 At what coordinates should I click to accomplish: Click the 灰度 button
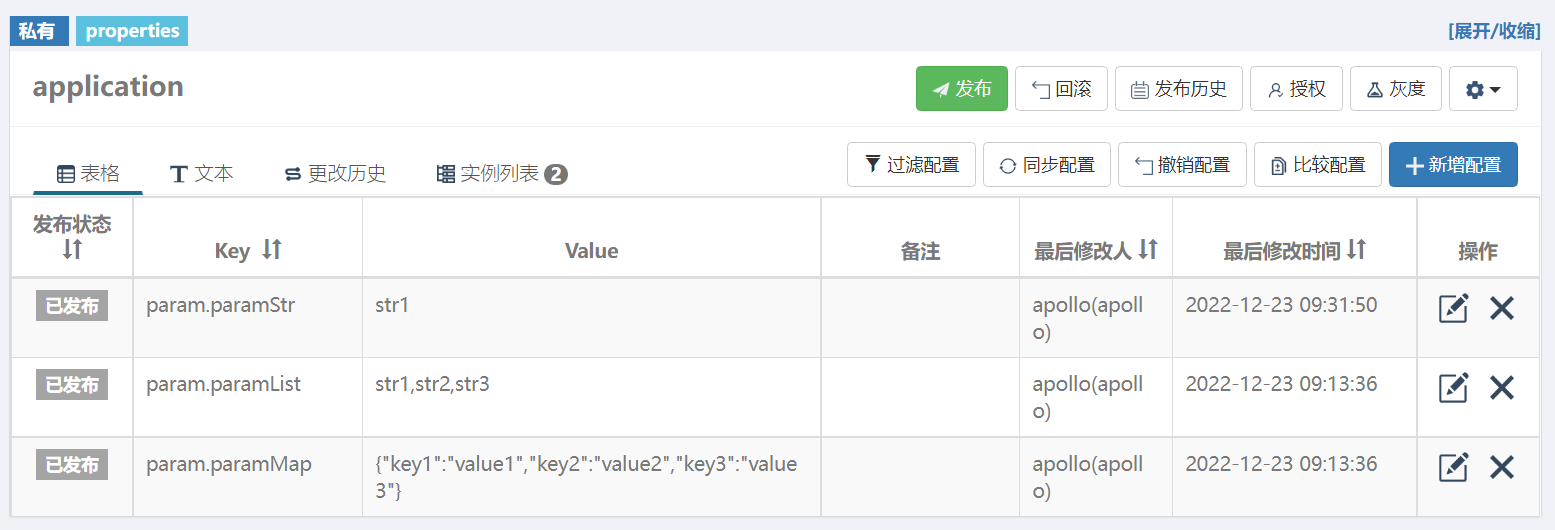tap(1396, 89)
